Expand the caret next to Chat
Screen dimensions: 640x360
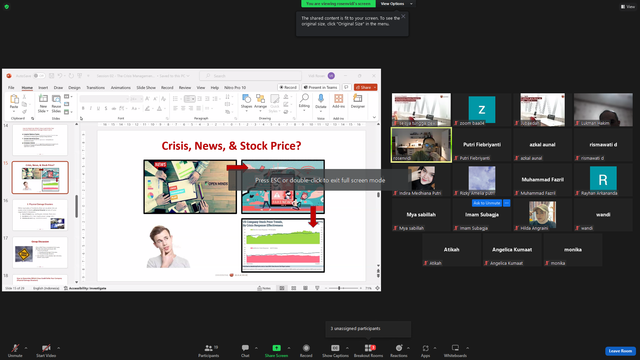(x=256, y=348)
